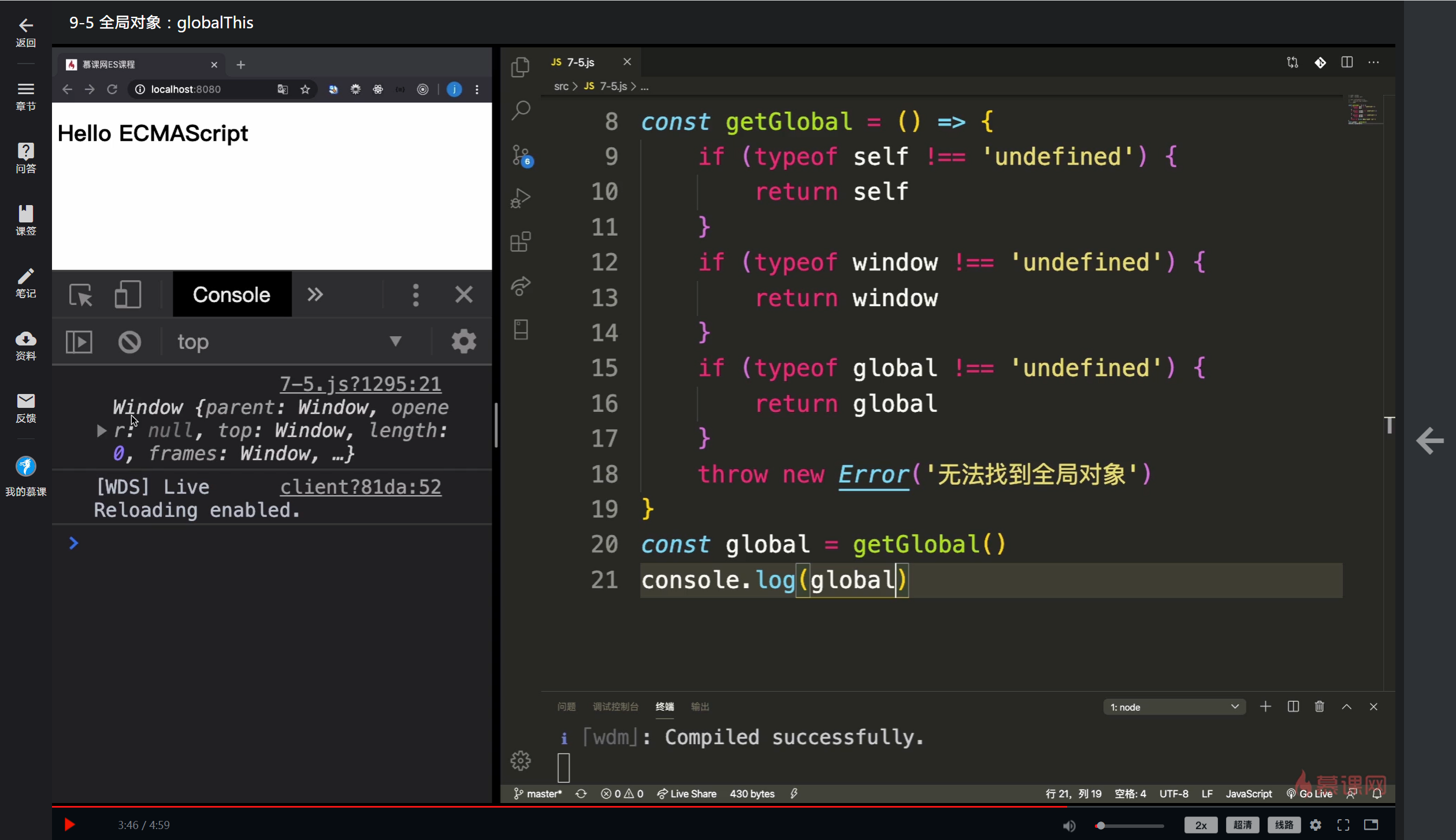This screenshot has width=1456, height=840.
Task: Open the Extensions view icon
Action: pos(521,241)
